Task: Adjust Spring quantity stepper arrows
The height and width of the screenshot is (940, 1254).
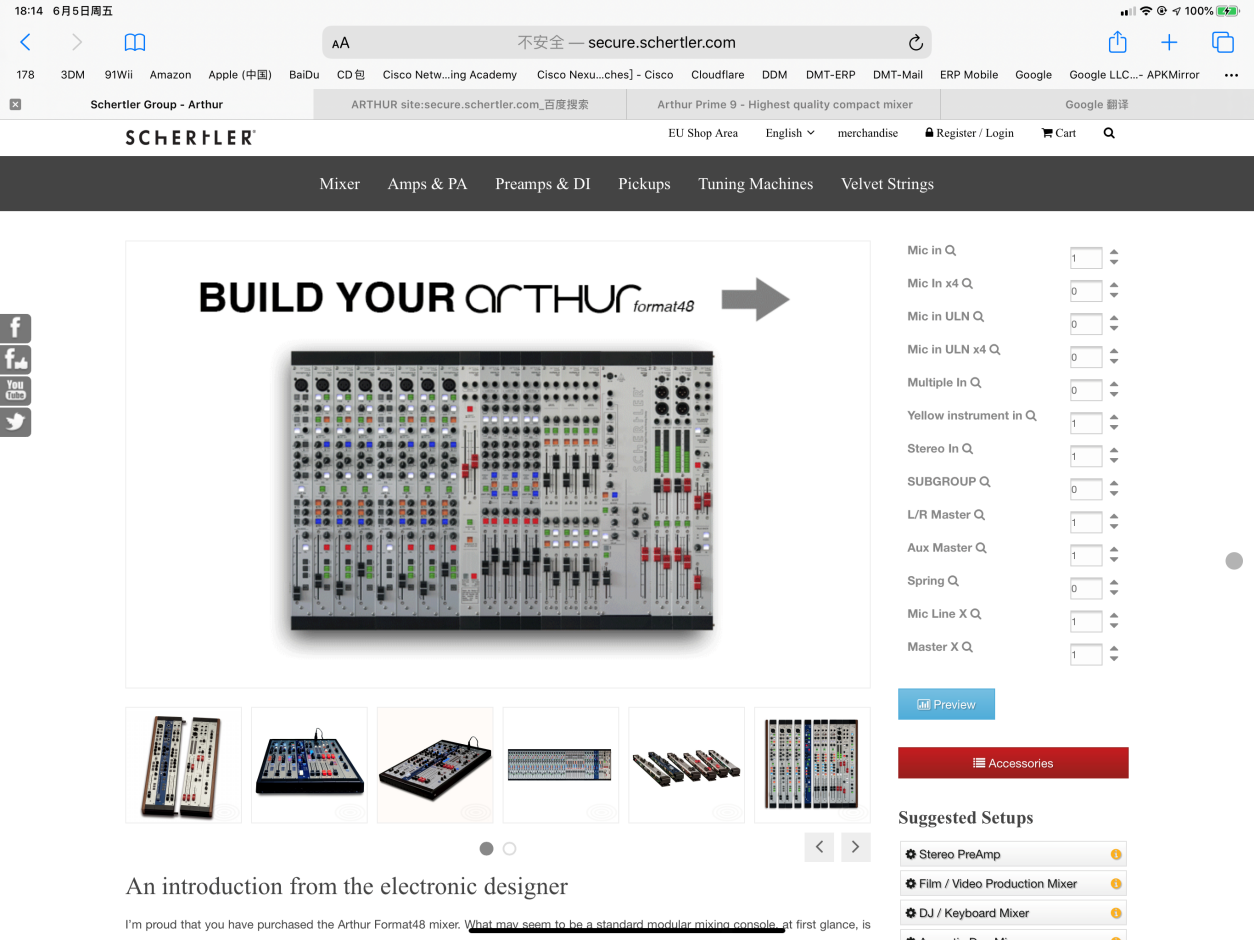Action: (1114, 586)
